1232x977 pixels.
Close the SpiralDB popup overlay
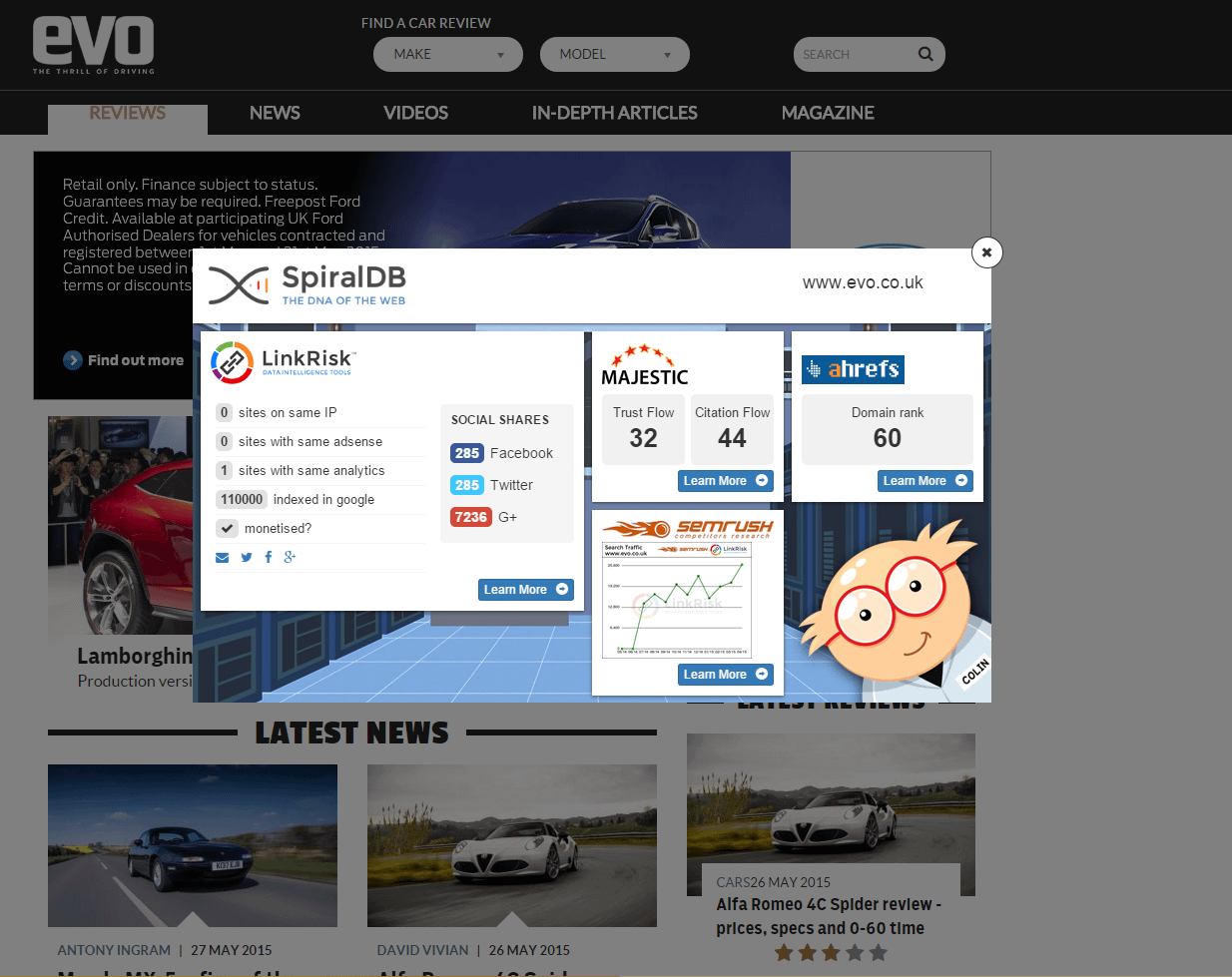[986, 252]
